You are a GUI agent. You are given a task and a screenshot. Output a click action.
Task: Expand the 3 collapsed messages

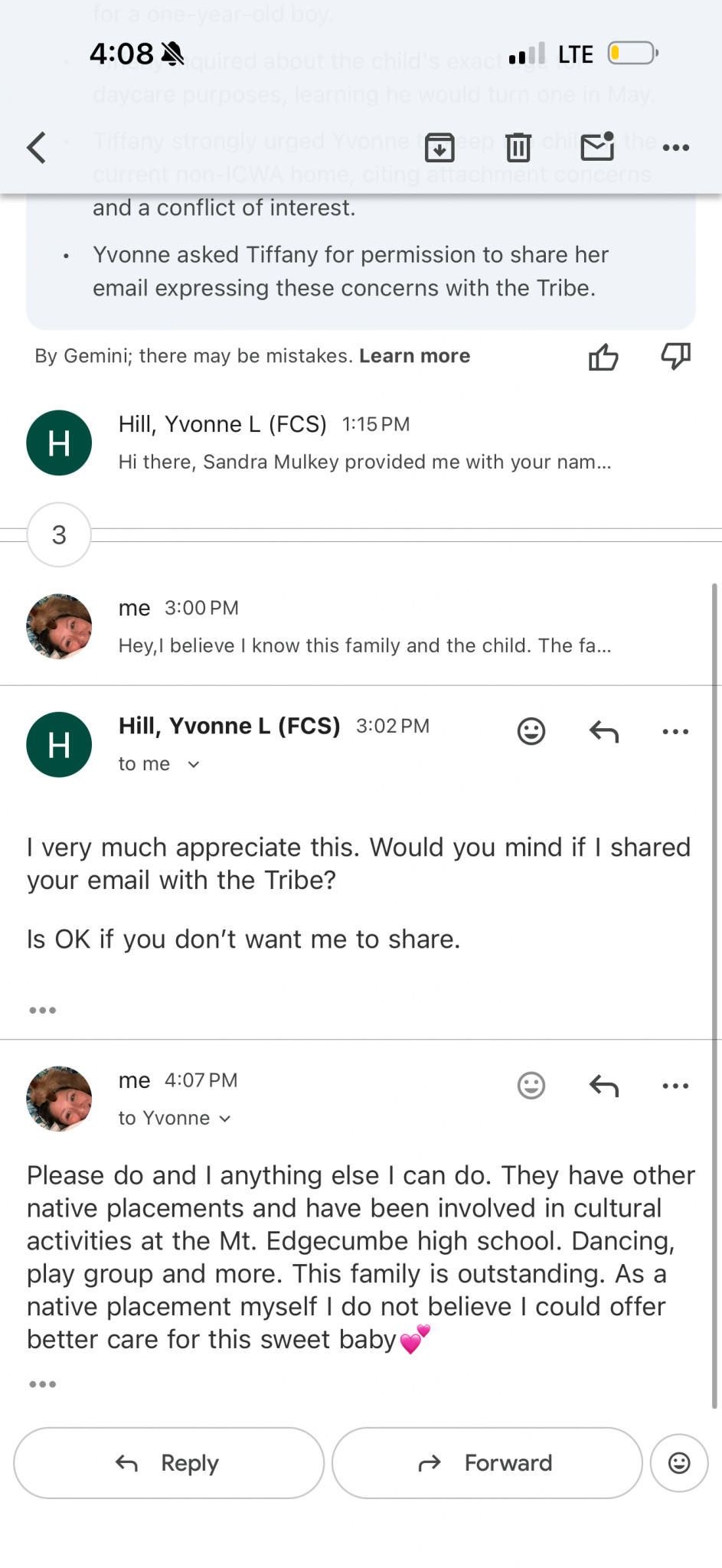[x=59, y=534]
